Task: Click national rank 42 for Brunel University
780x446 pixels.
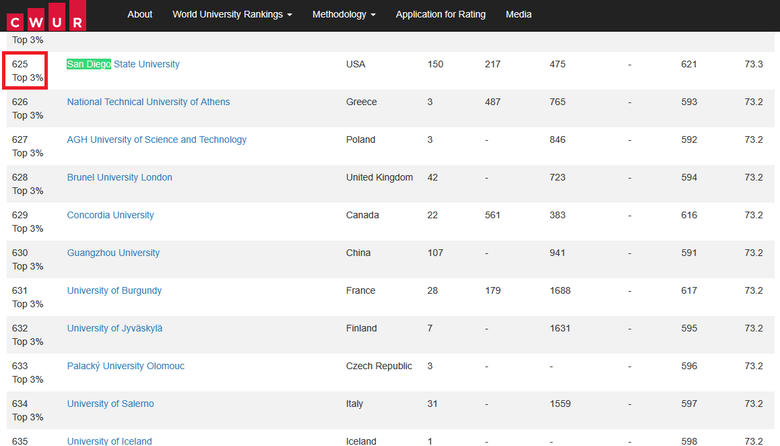Action: [x=433, y=178]
